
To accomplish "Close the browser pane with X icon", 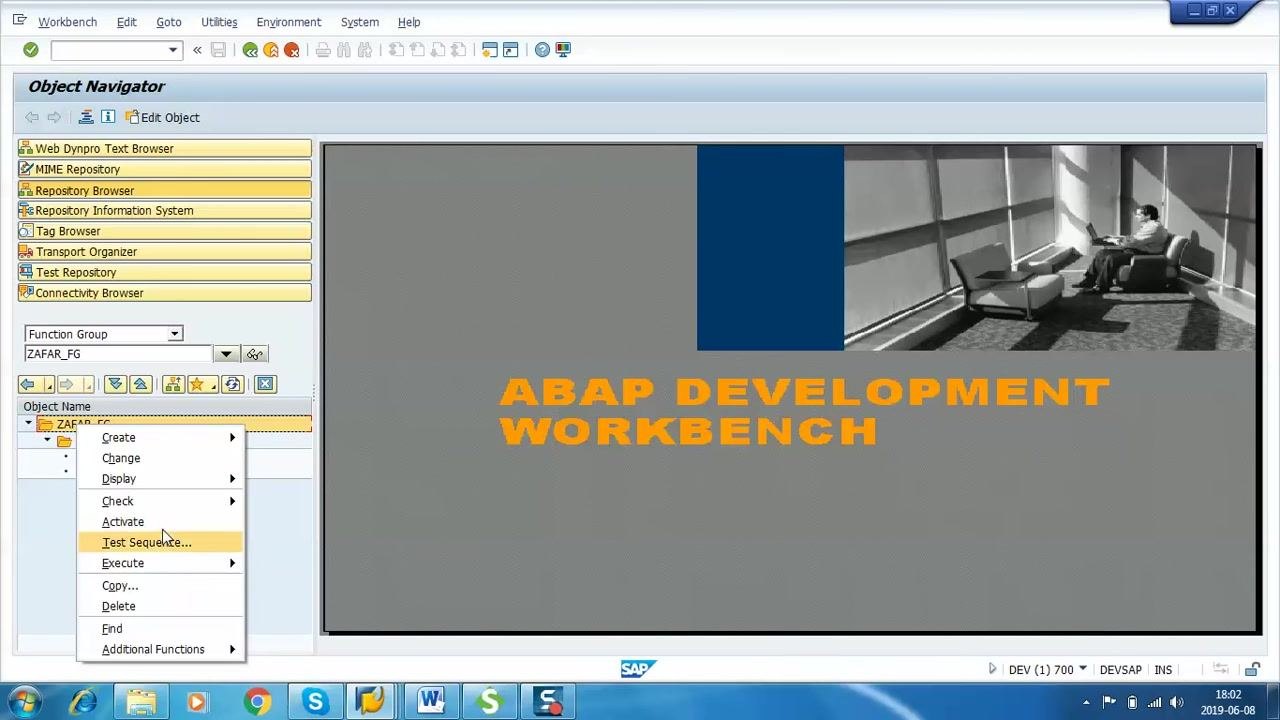I will click(265, 385).
